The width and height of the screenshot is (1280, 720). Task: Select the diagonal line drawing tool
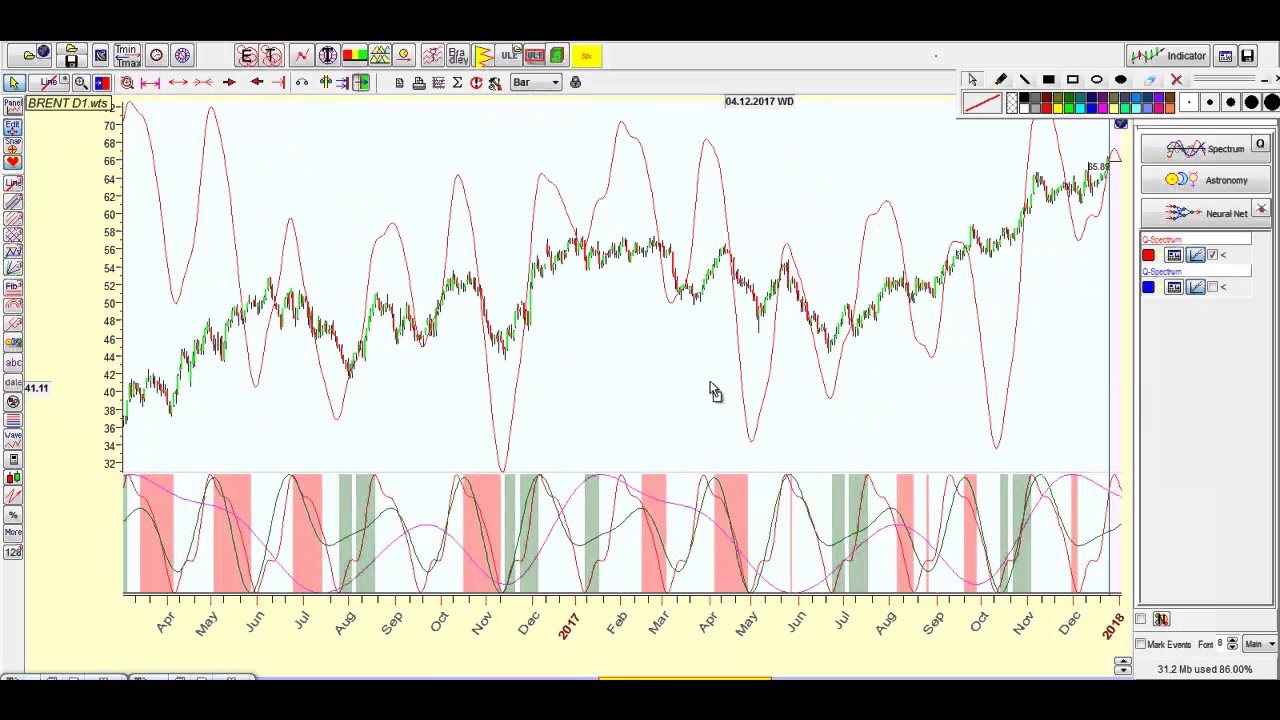(x=1025, y=79)
